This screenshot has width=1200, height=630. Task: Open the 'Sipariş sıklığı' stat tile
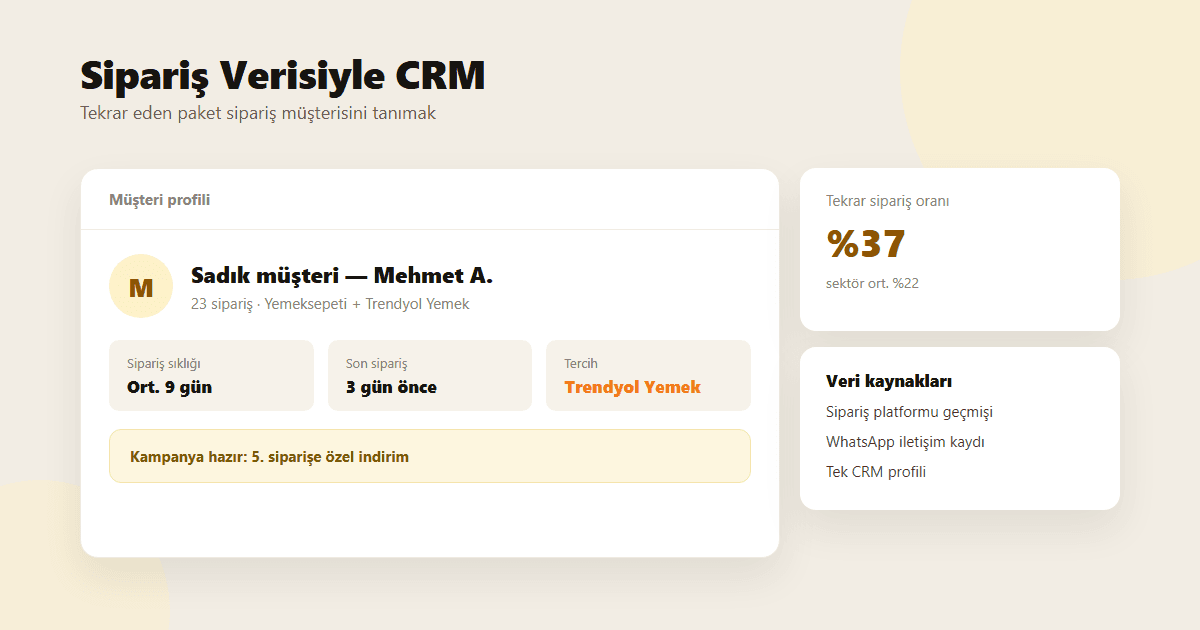coord(211,375)
